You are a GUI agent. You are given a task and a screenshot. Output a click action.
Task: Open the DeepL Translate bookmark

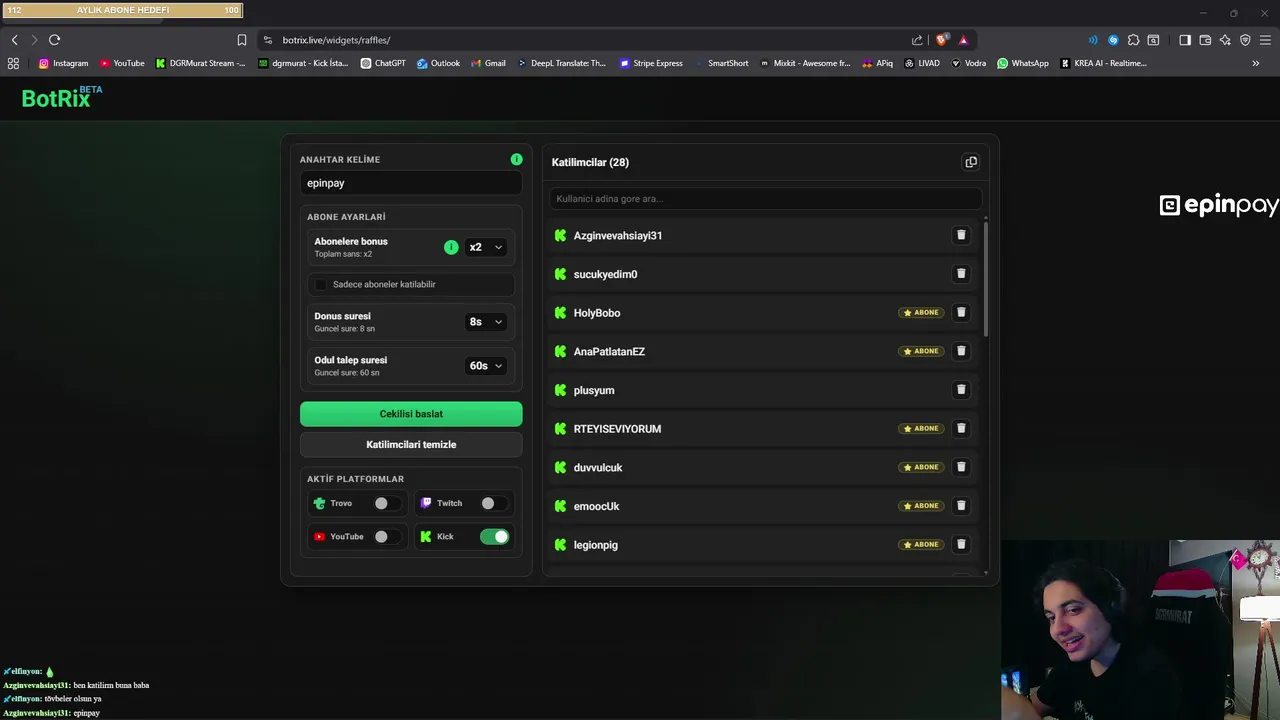(561, 63)
